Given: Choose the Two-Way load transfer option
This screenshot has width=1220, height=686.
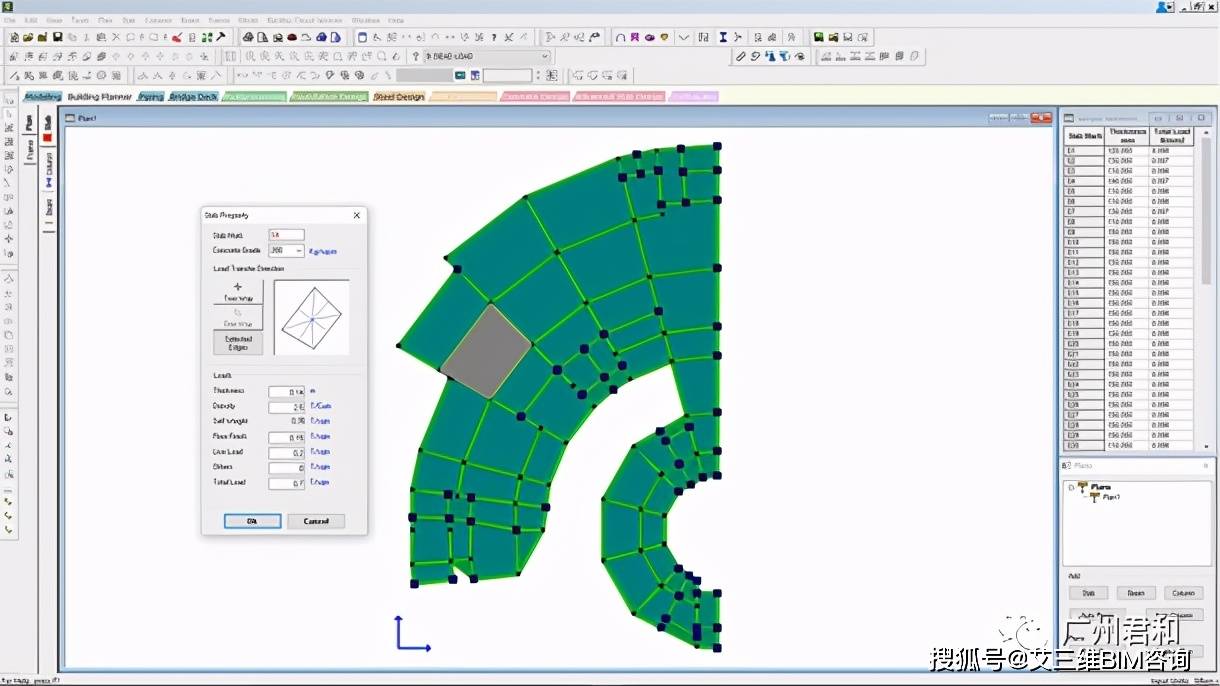Looking at the screenshot, I should click(x=238, y=292).
